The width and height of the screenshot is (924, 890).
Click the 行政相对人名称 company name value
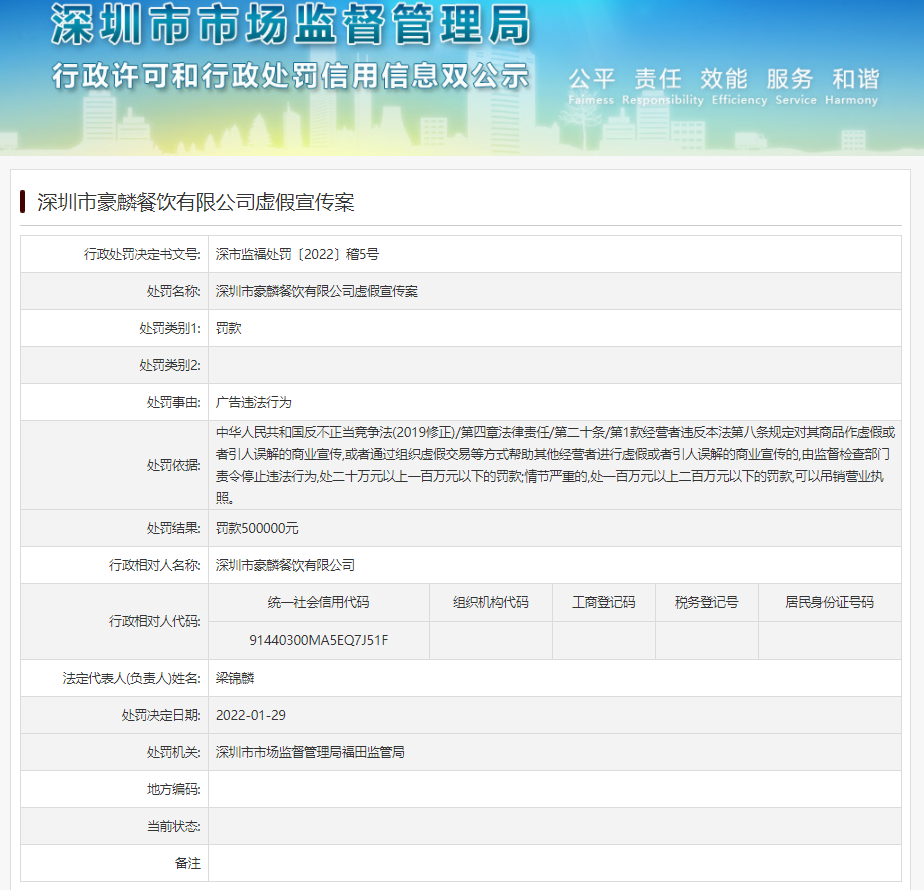(x=286, y=565)
